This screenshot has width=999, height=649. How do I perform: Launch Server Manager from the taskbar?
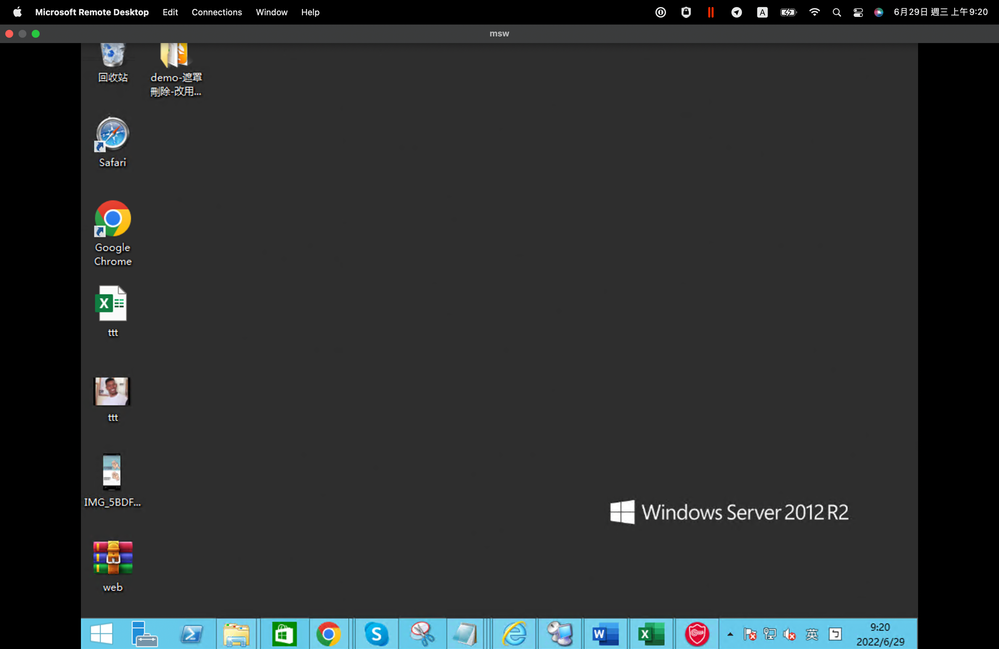[144, 634]
